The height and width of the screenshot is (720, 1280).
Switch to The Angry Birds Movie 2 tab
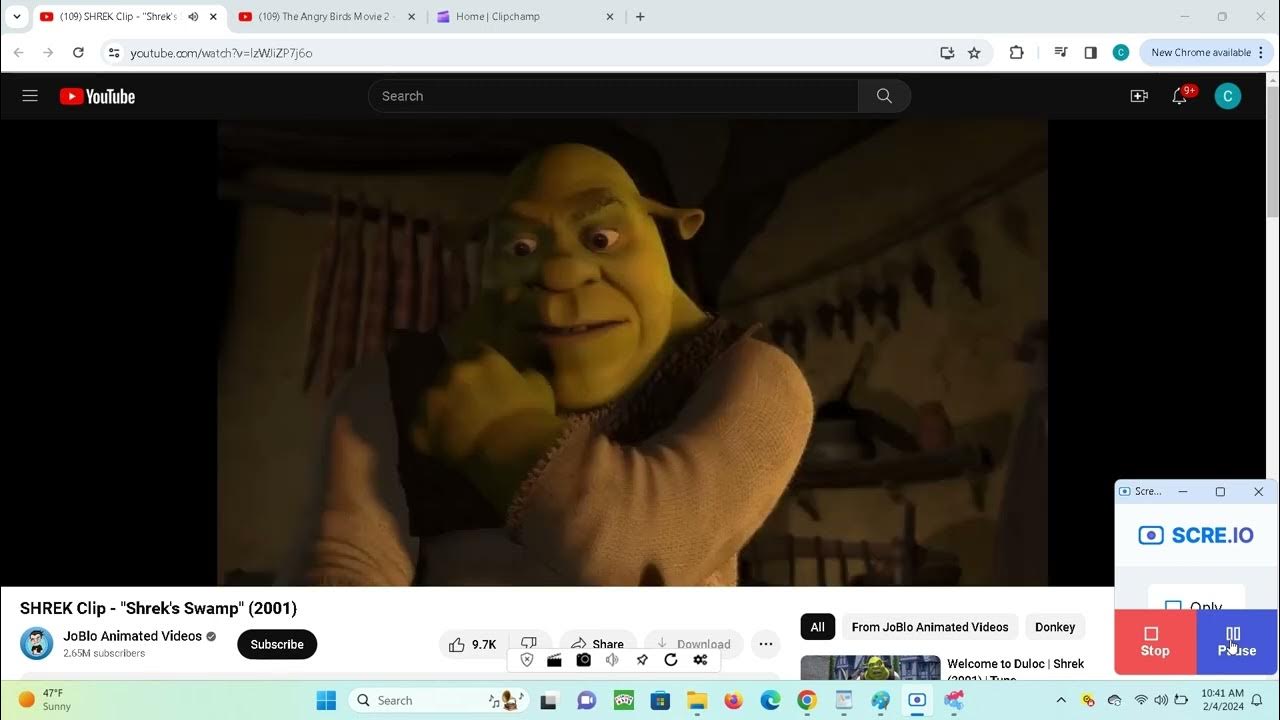tap(328, 17)
